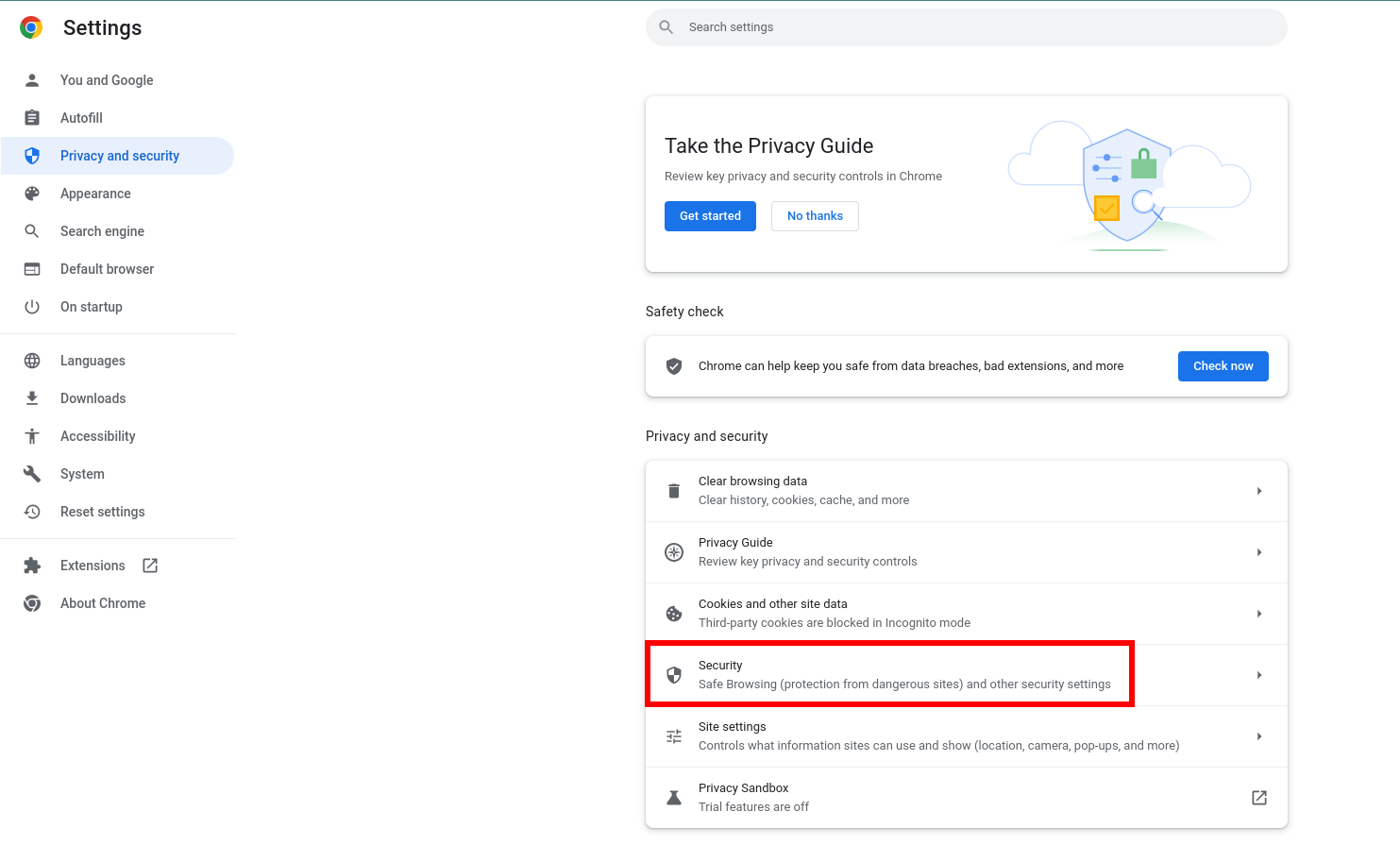Click the Downloads arrow icon
This screenshot has width=1400, height=862.
[x=32, y=398]
